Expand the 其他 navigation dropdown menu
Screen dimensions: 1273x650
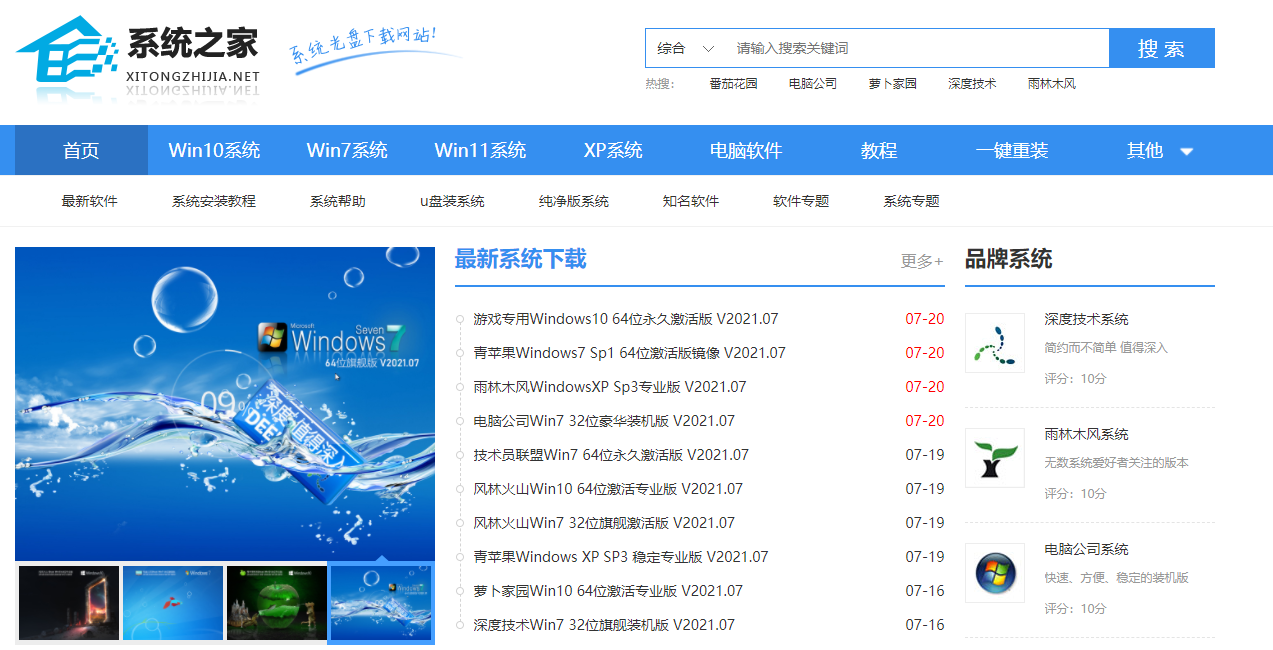coord(1159,151)
